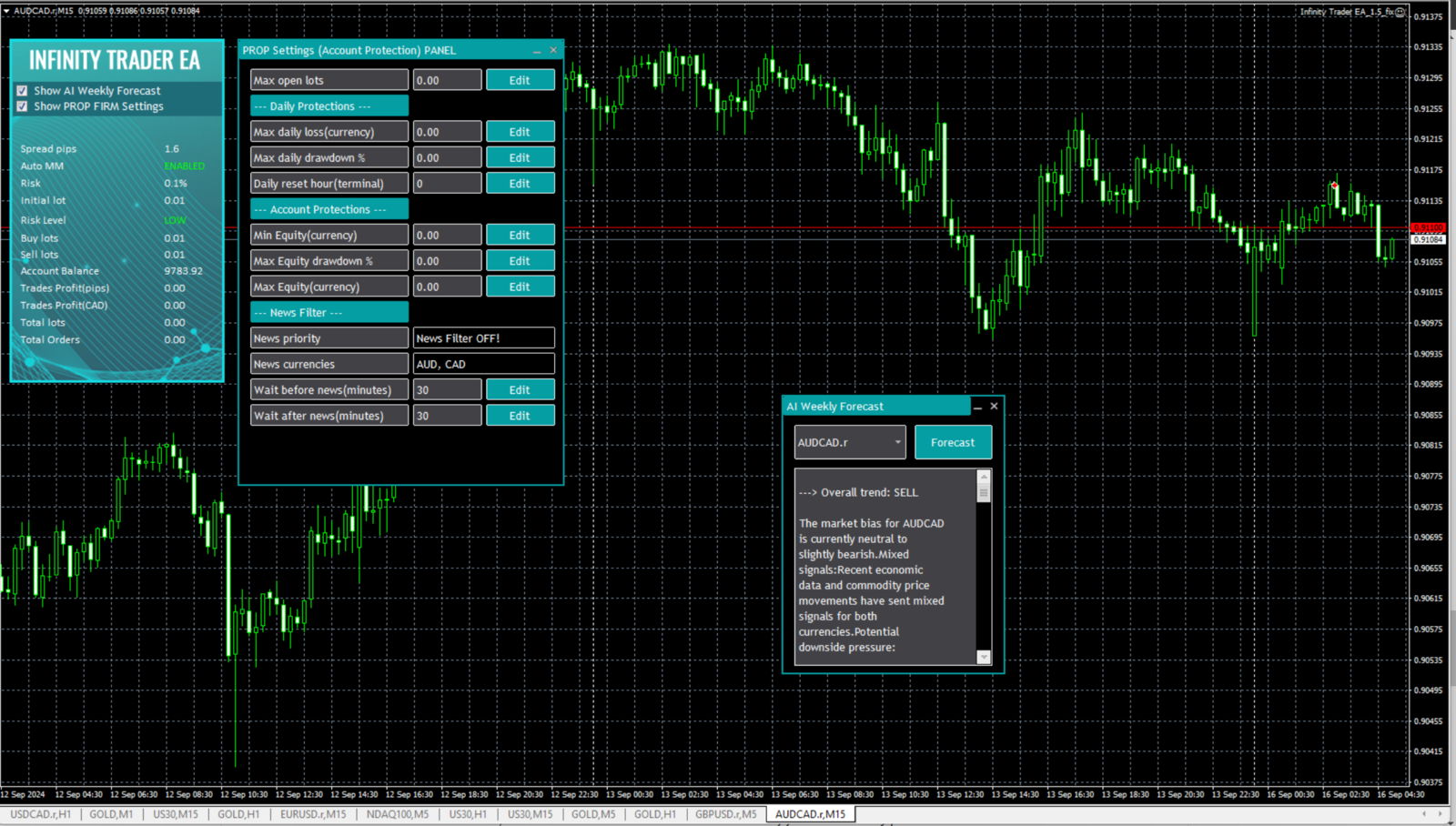Screen dimensions: 1456x826
Task: Switch to the NDAQ100,M5 chart tab
Action: [398, 814]
